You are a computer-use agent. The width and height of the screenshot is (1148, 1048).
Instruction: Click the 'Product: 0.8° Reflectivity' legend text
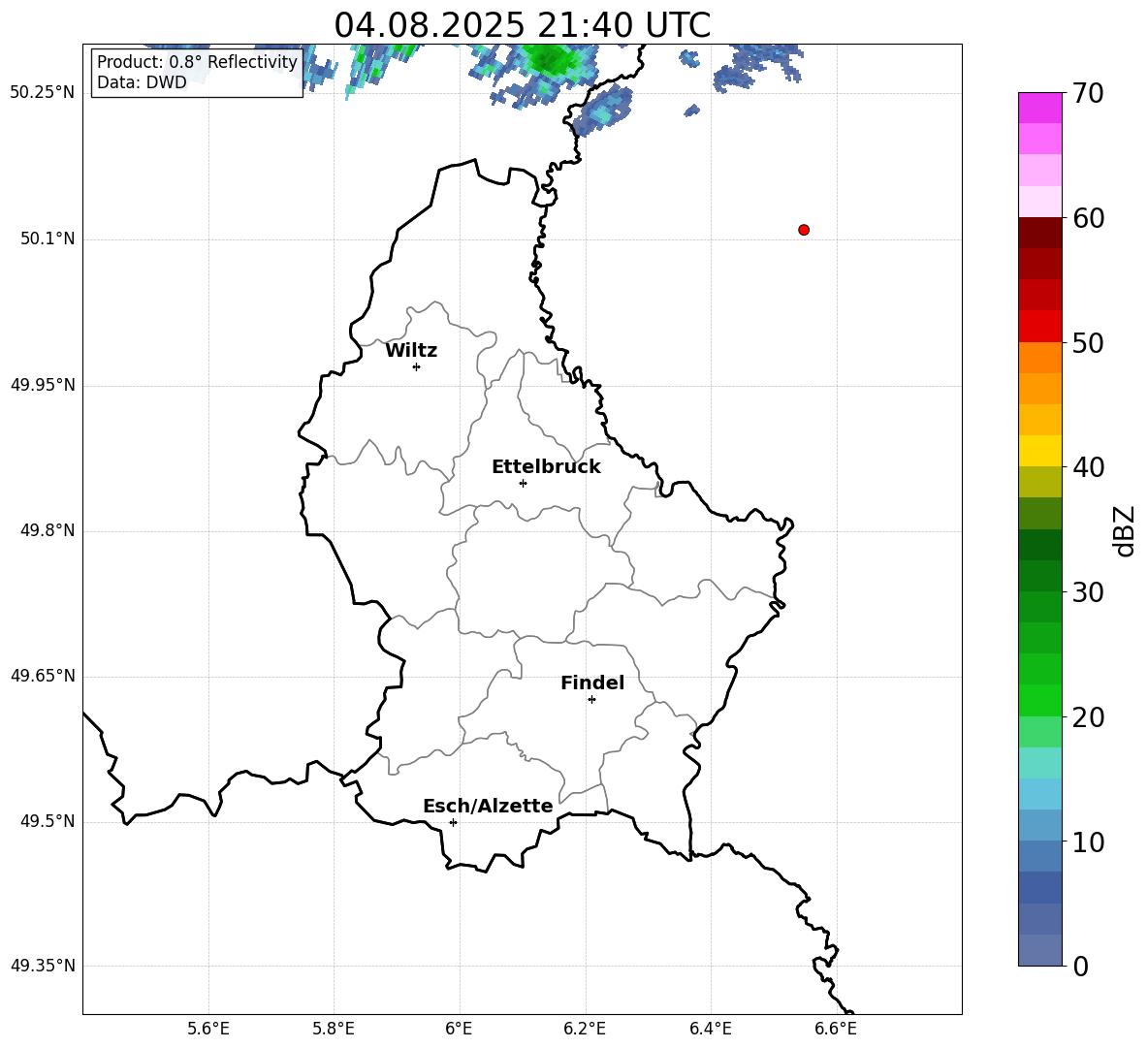pos(197,62)
